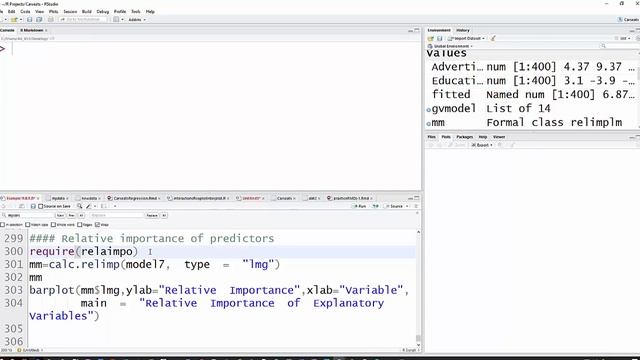Click the Prev button in find bar

click(71, 215)
